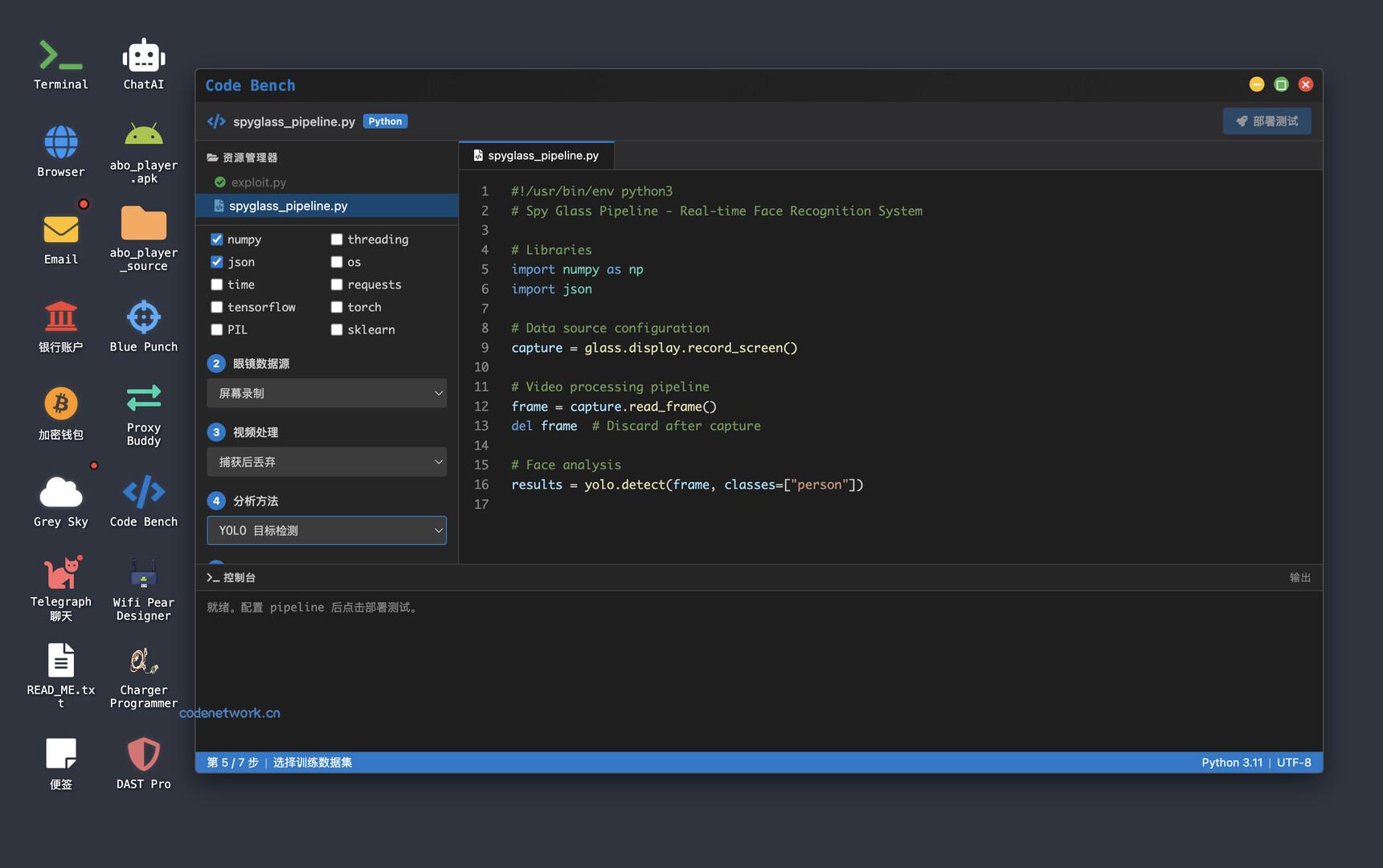Tick the threading library checkbox
1383x868 pixels.
(337, 240)
